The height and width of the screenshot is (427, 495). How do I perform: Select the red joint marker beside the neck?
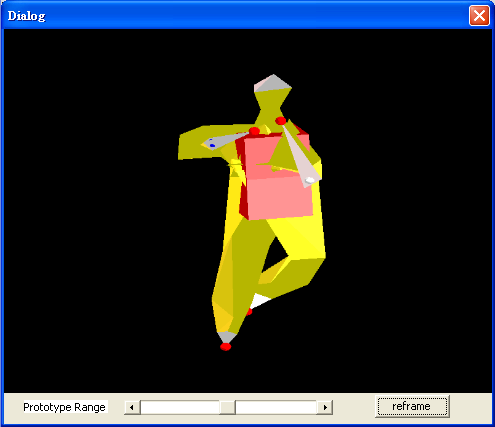(x=281, y=121)
